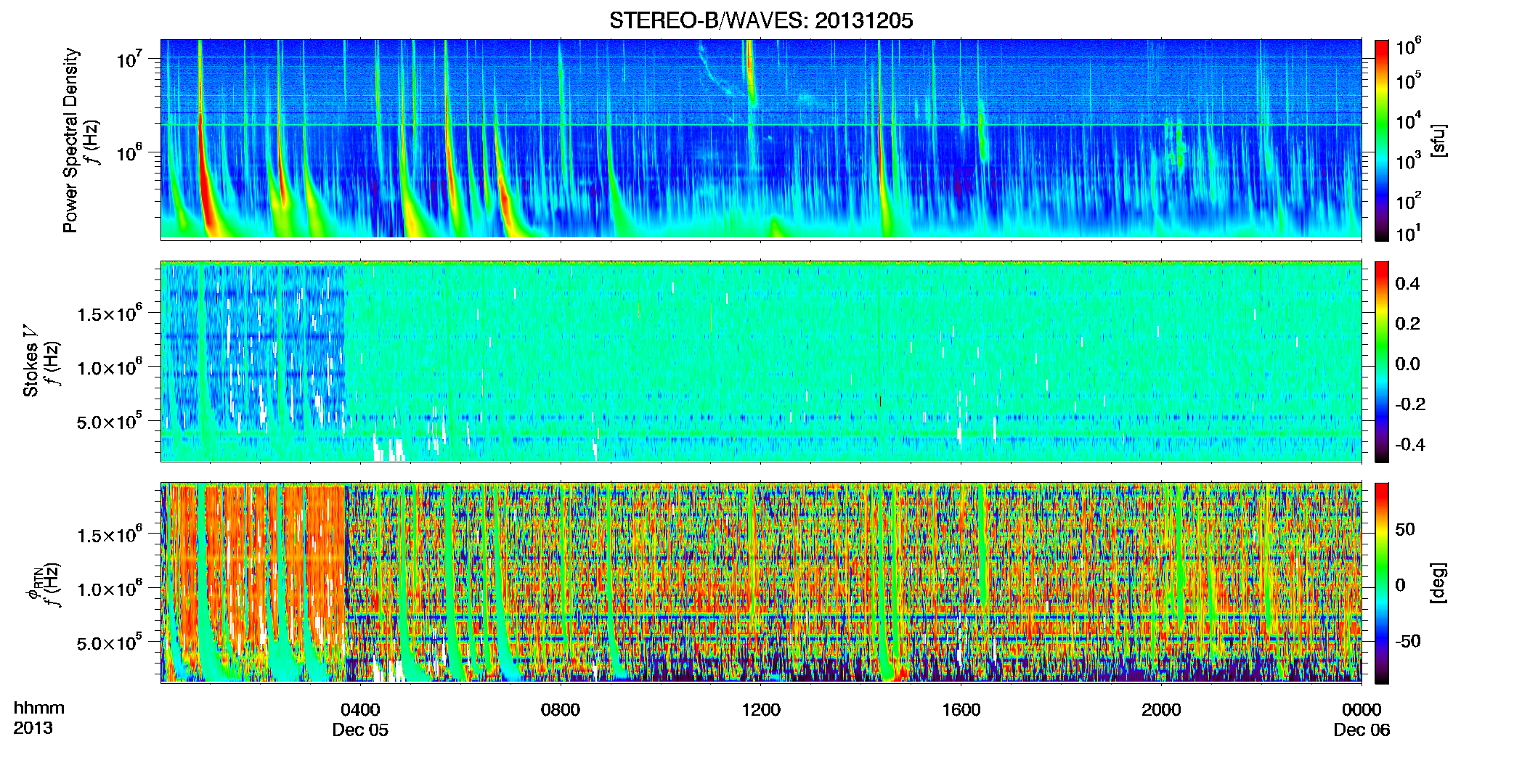1522x784 pixels.
Task: Click the φ RTN direction spectrogram panel
Action: (x=761, y=582)
